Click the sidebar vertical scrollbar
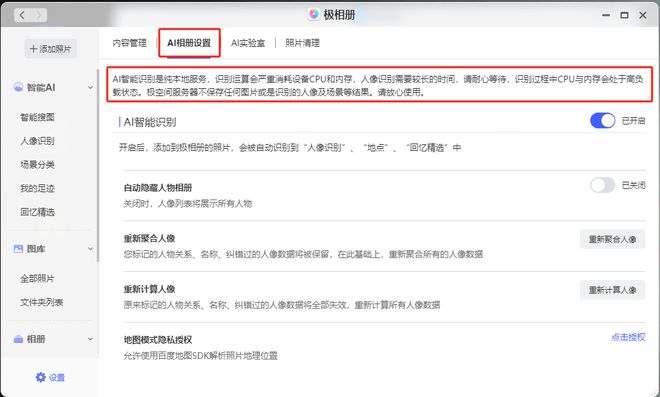 pos(98,166)
